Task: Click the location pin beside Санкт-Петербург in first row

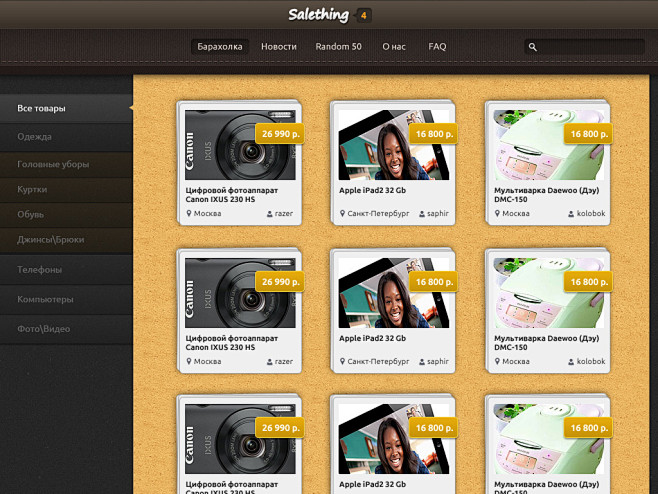Action: coord(342,213)
